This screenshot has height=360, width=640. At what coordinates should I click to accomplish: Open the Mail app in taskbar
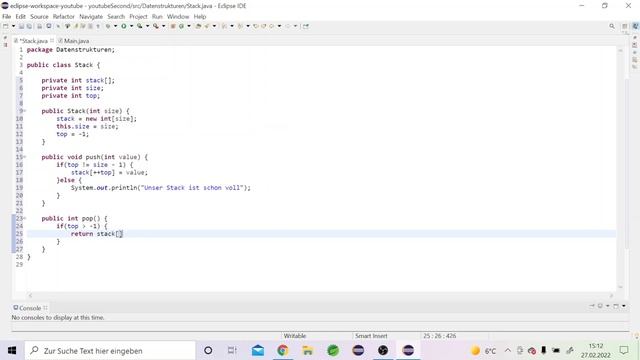pos(258,351)
